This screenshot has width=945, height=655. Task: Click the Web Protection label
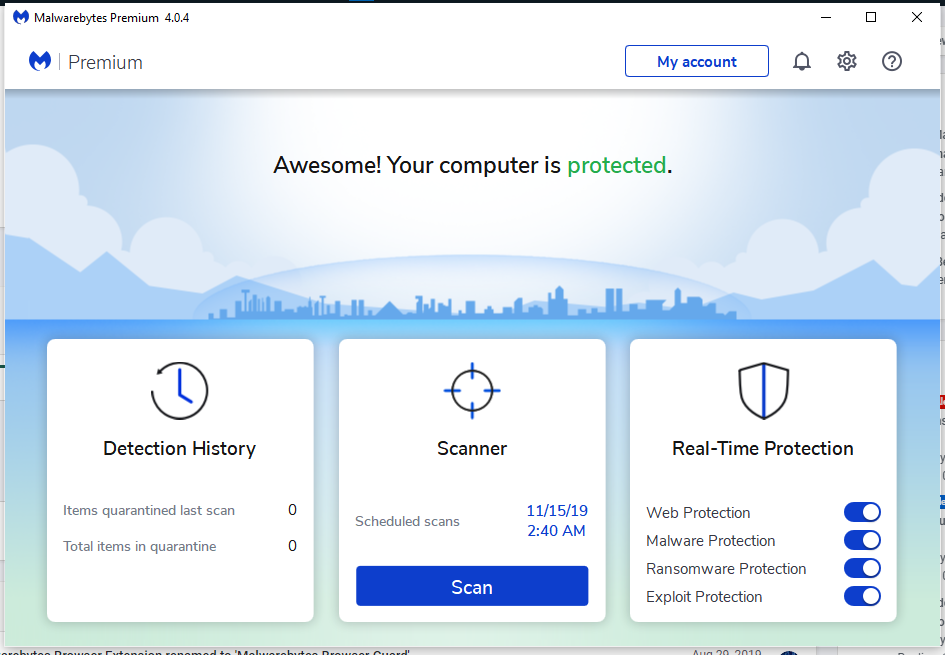coord(698,513)
